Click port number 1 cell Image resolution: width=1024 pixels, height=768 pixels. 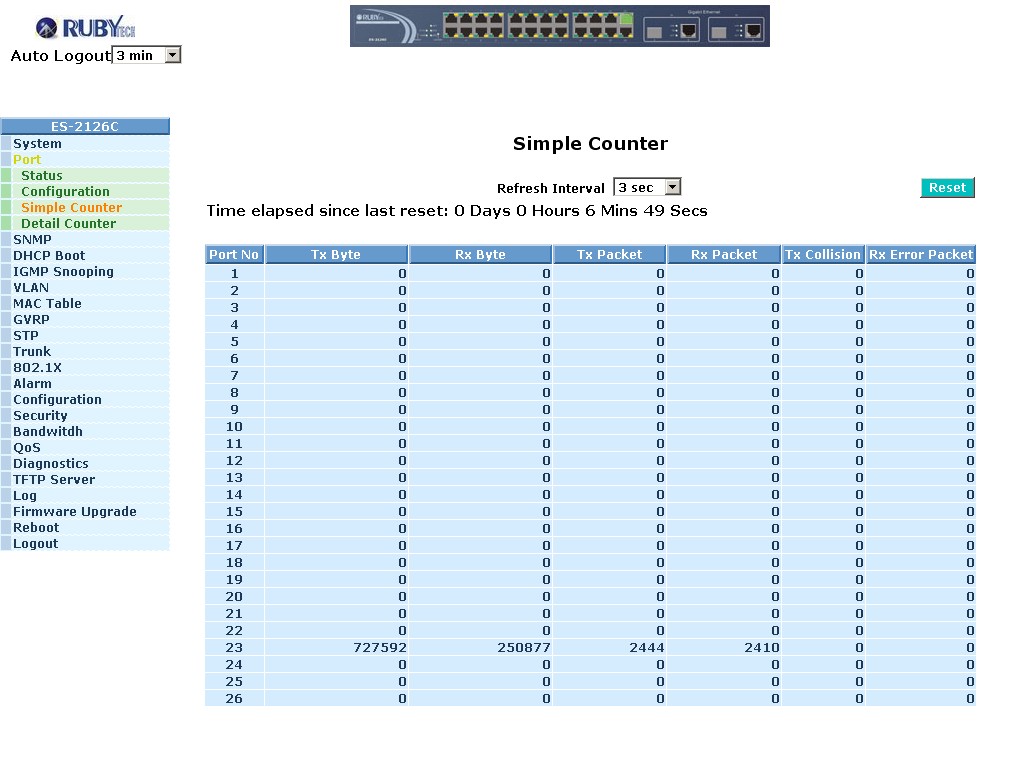pyautogui.click(x=234, y=274)
